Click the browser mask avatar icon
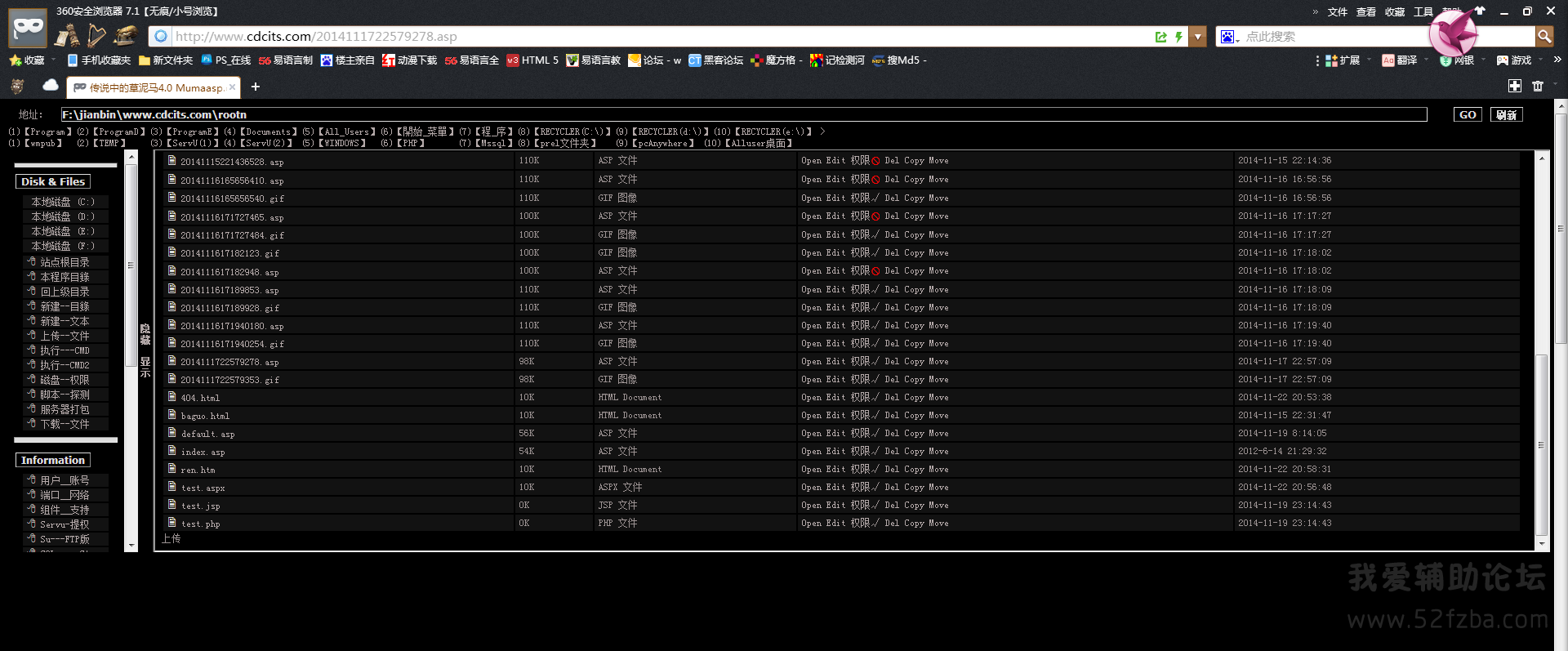Viewport: 1568px width, 651px height. (28, 27)
